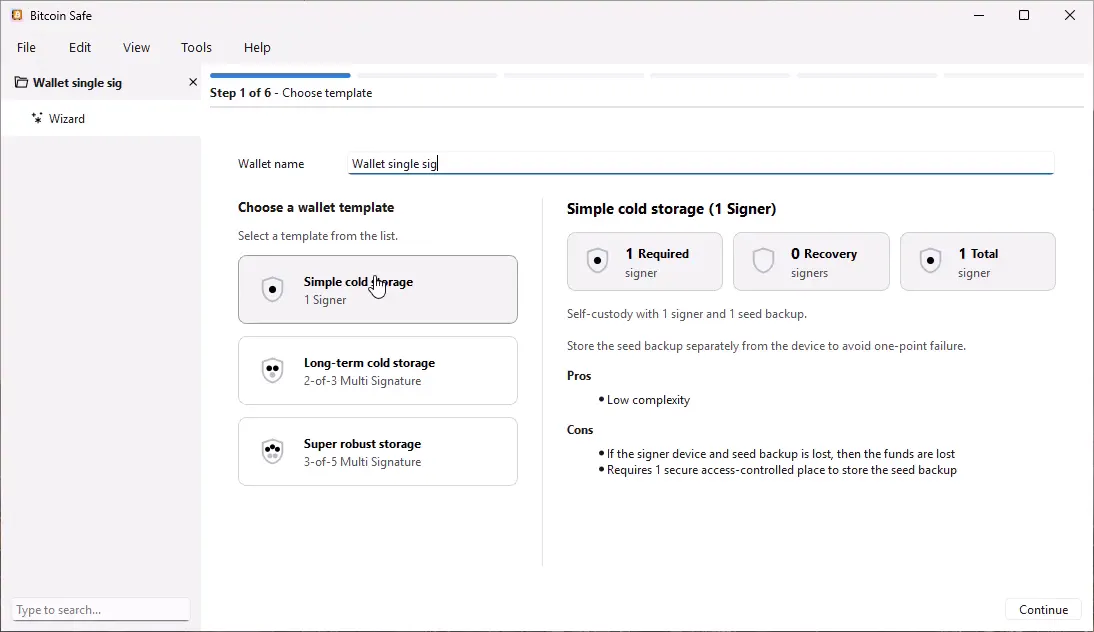The height and width of the screenshot is (632, 1094).
Task: Click the first filled step progress segment
Action: point(280,75)
